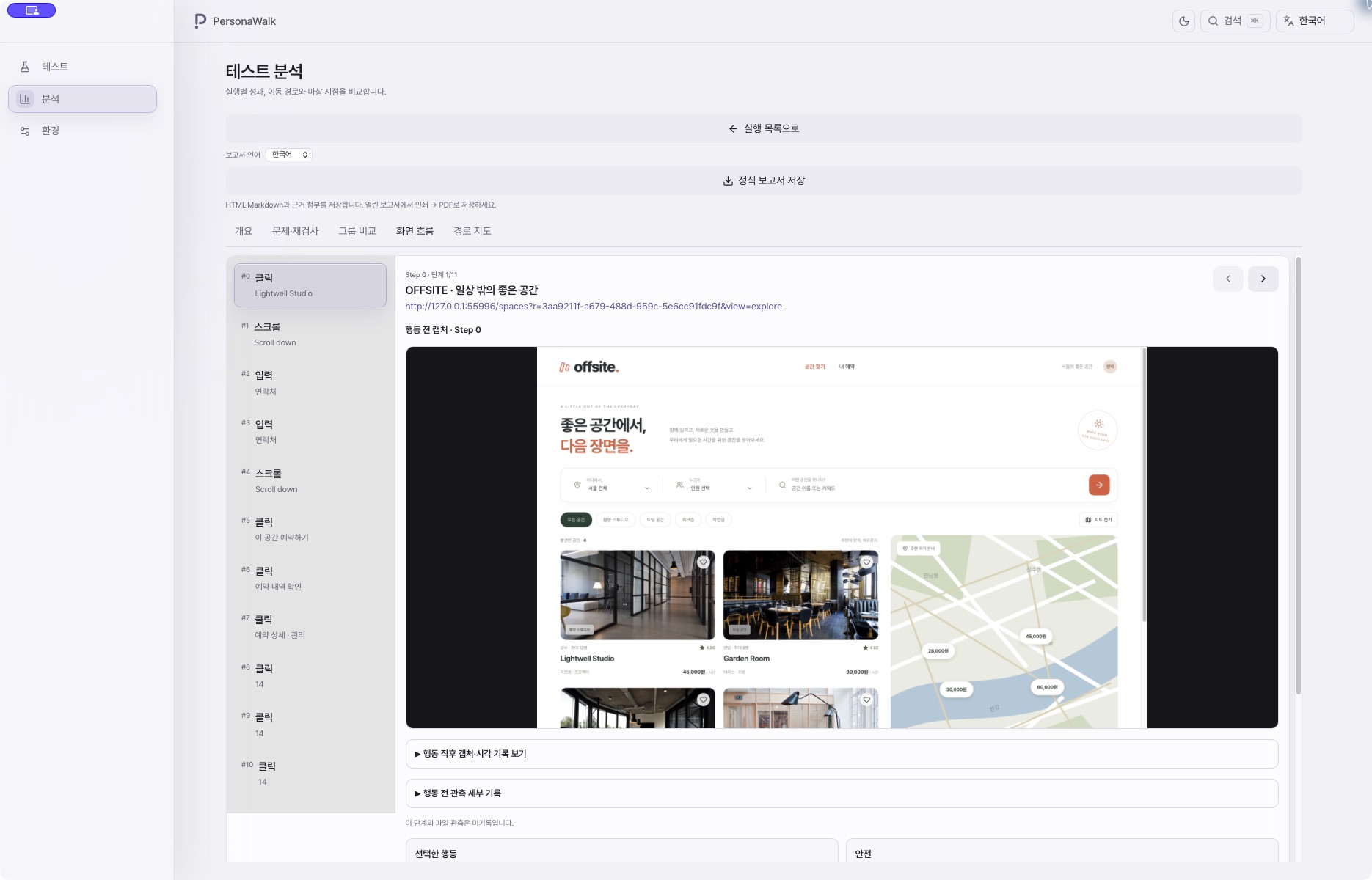Open the 검색 search box
The height and width of the screenshot is (880, 1372).
[1235, 21]
